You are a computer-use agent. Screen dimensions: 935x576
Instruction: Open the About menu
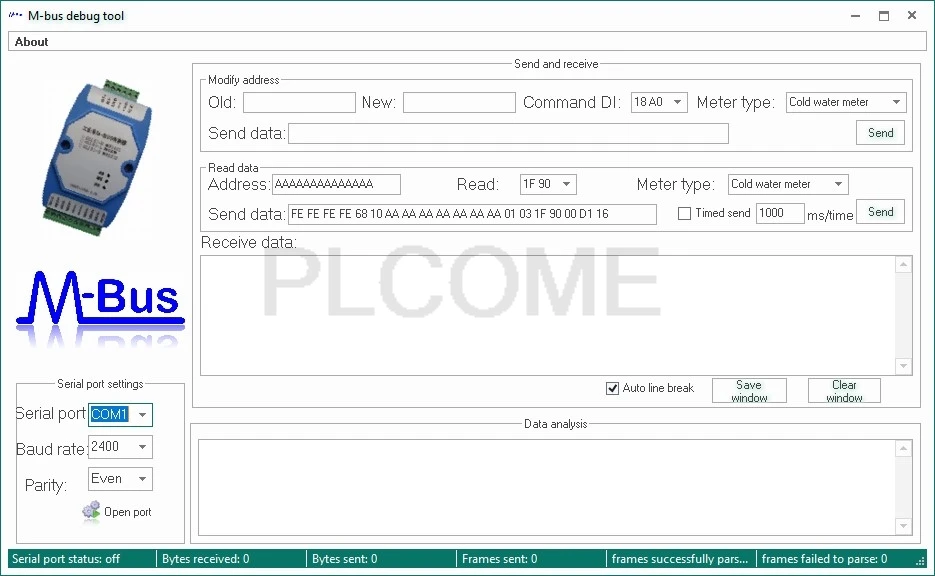point(32,42)
